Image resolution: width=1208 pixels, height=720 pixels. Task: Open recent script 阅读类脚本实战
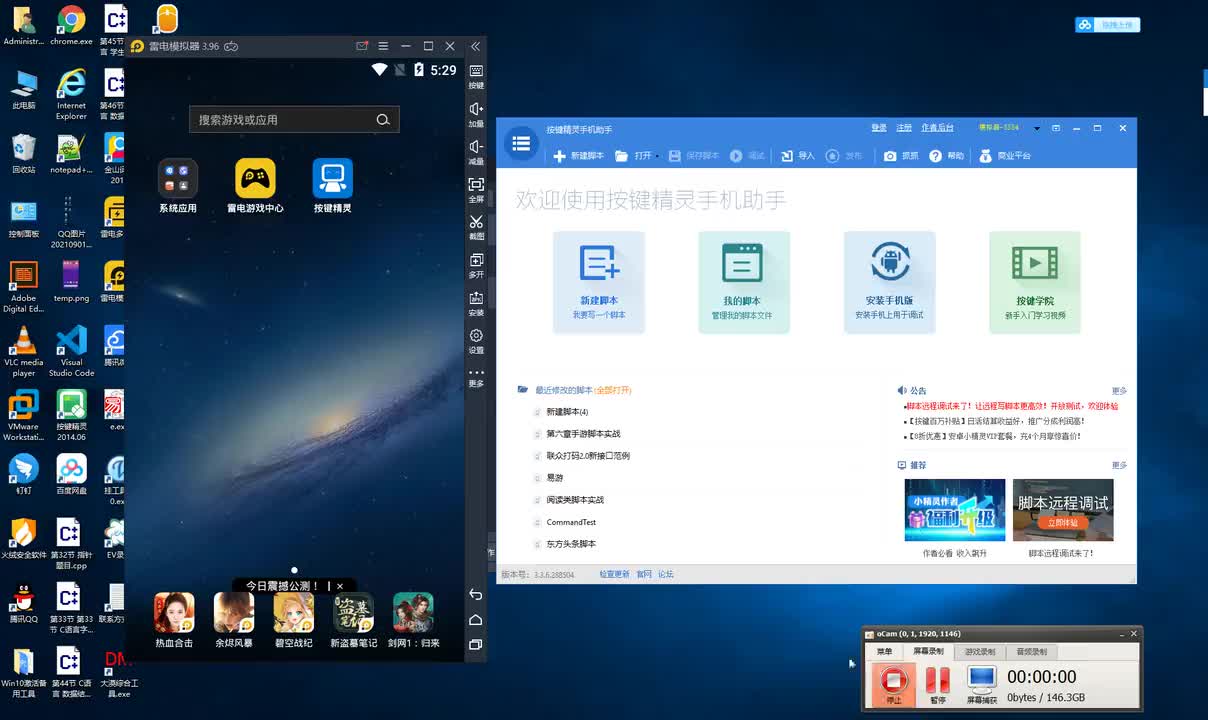point(575,500)
